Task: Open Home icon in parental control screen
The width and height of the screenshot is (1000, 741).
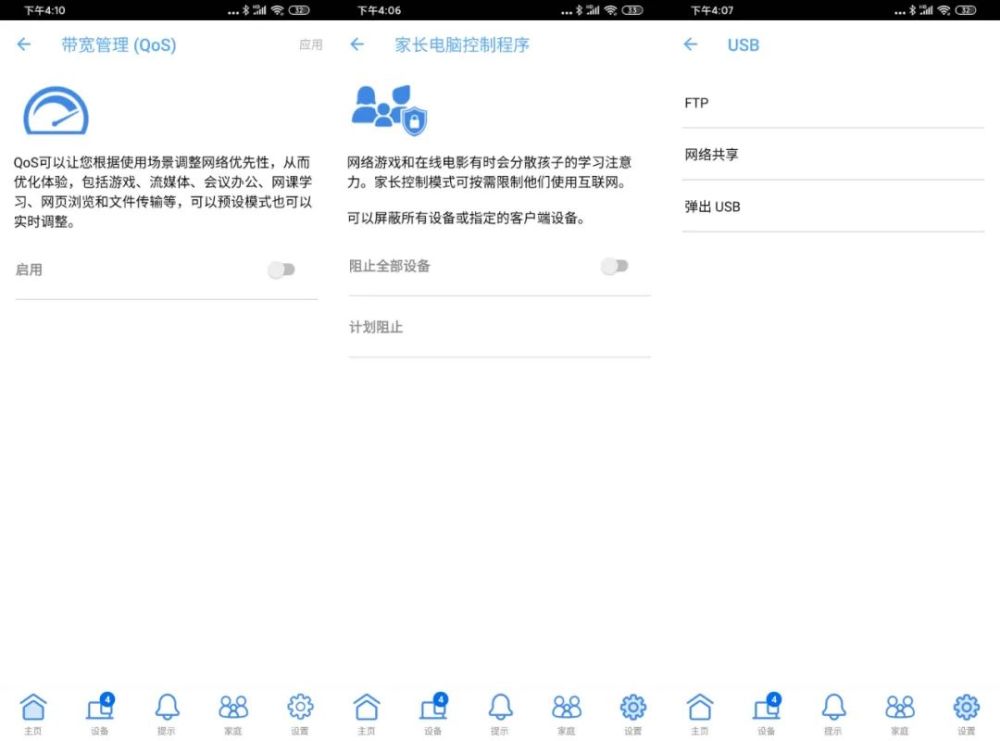Action: click(x=367, y=714)
